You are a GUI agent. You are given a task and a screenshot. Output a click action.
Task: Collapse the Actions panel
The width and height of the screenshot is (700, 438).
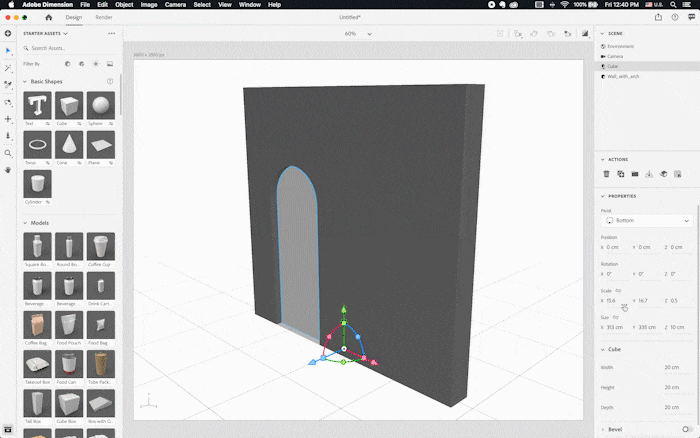coord(602,159)
